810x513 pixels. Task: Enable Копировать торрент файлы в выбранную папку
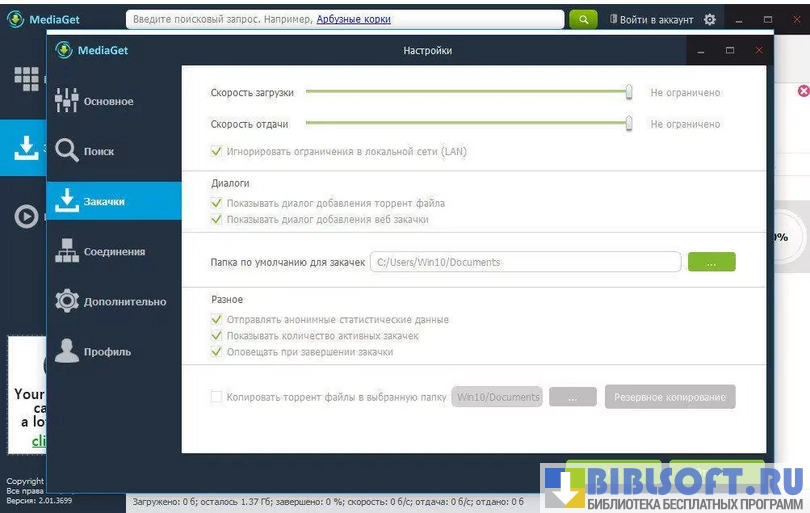pos(216,397)
